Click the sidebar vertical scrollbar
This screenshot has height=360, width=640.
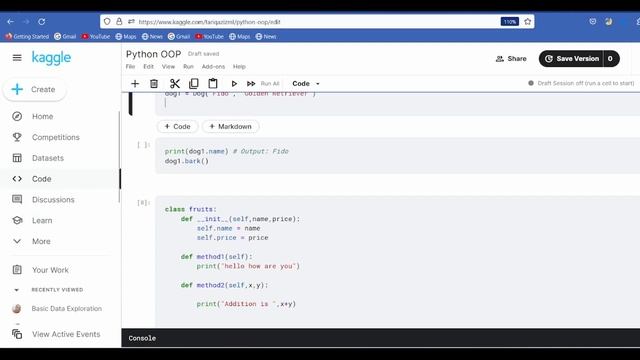(x=120, y=157)
